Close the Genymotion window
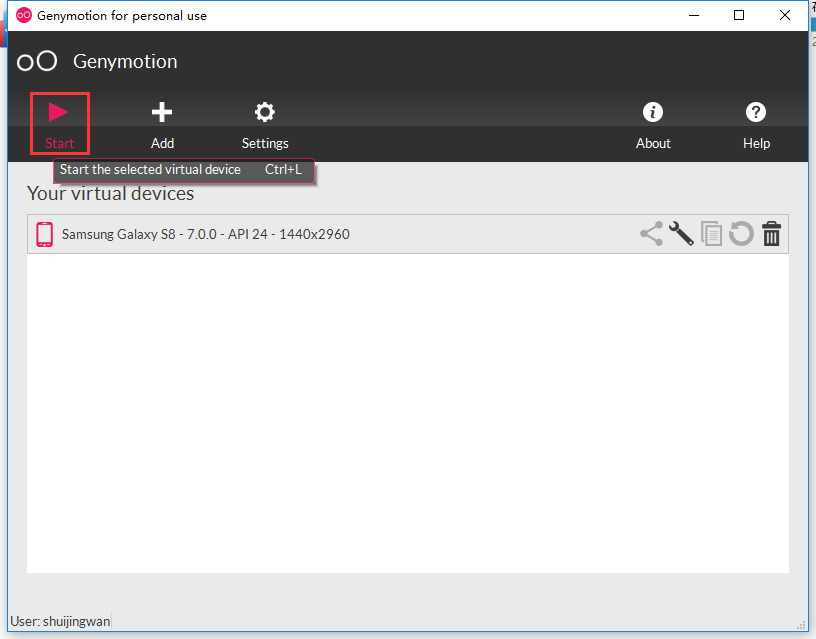 point(785,16)
